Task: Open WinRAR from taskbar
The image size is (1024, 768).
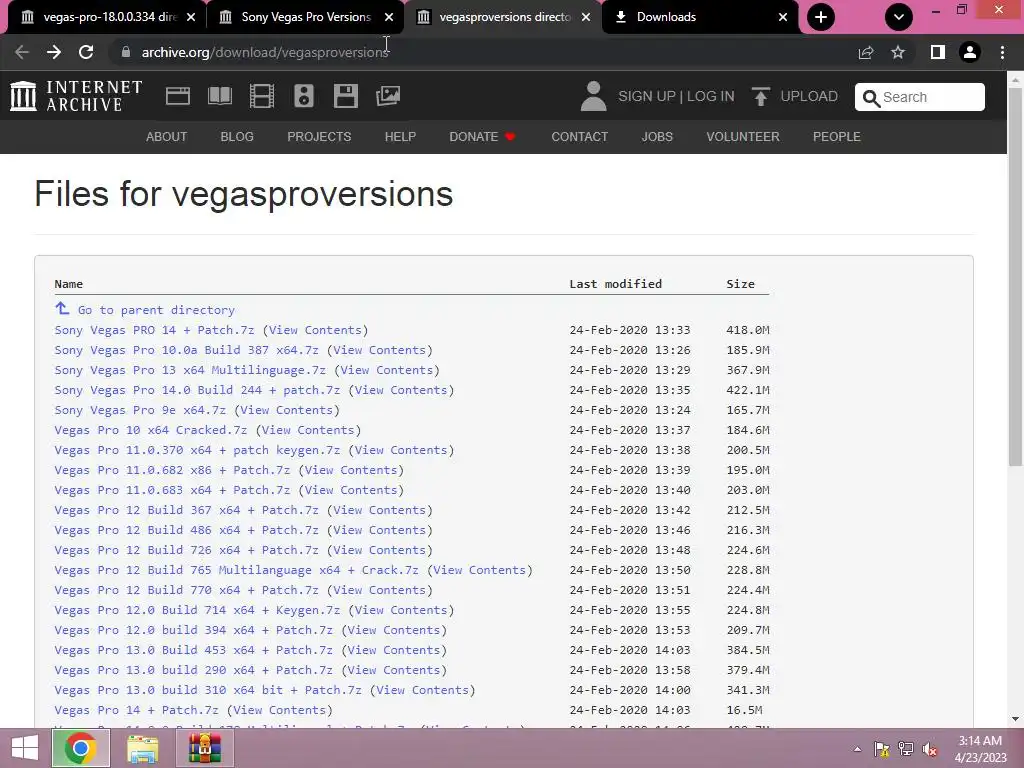Action: (x=205, y=748)
